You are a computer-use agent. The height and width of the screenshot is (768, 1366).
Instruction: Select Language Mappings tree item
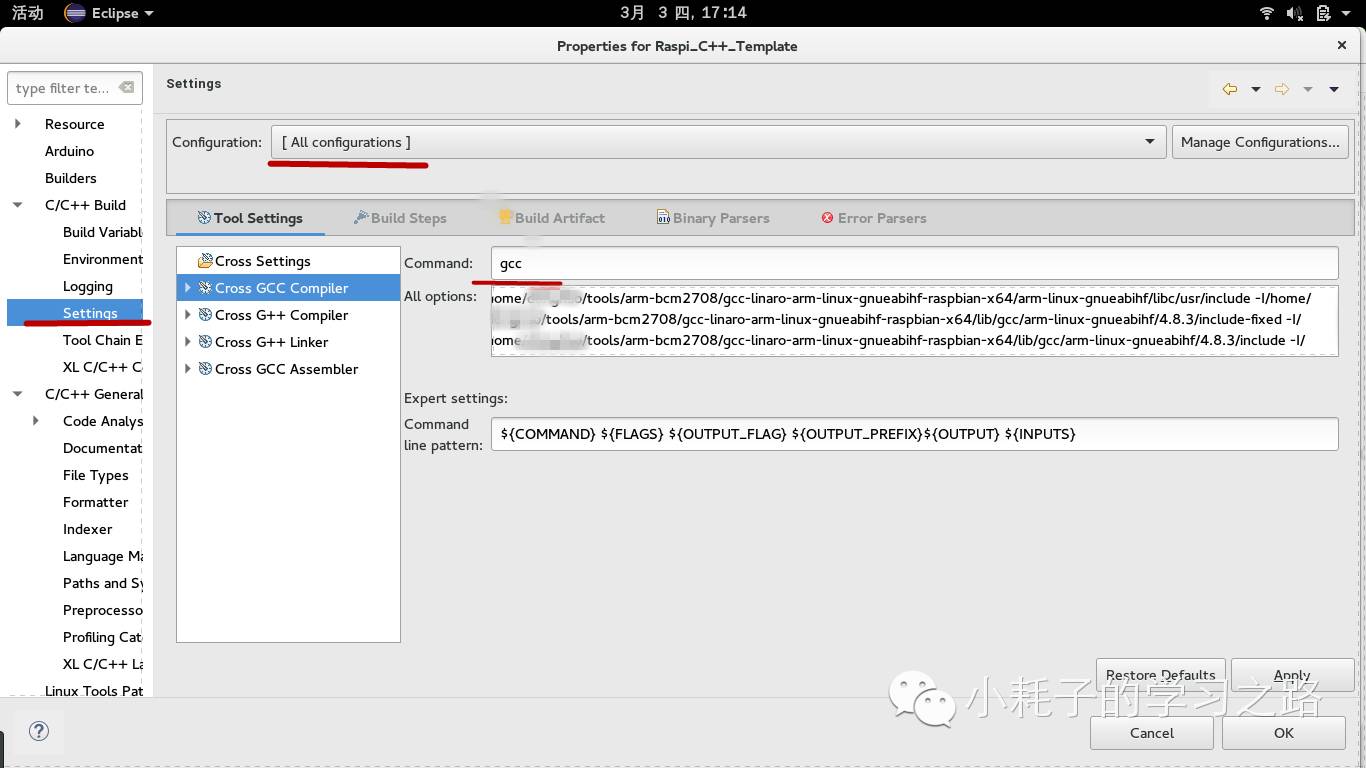click(103, 556)
